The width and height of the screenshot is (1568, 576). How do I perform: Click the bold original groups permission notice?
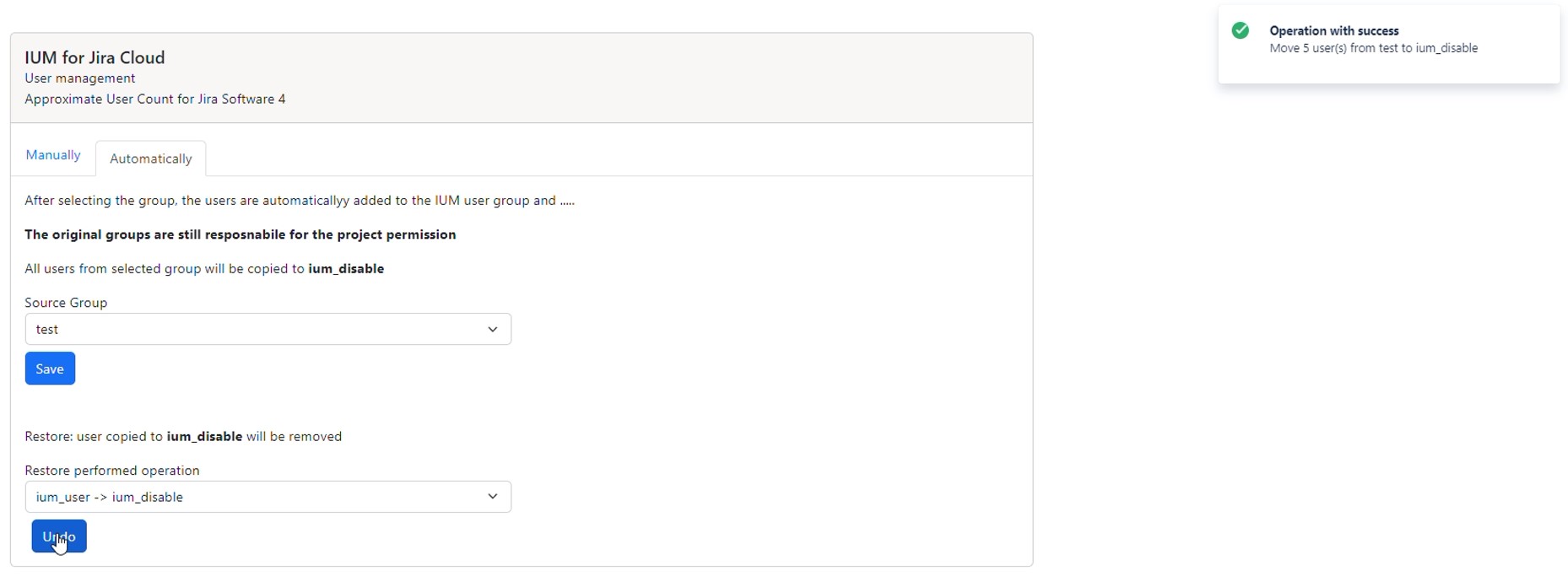click(241, 234)
